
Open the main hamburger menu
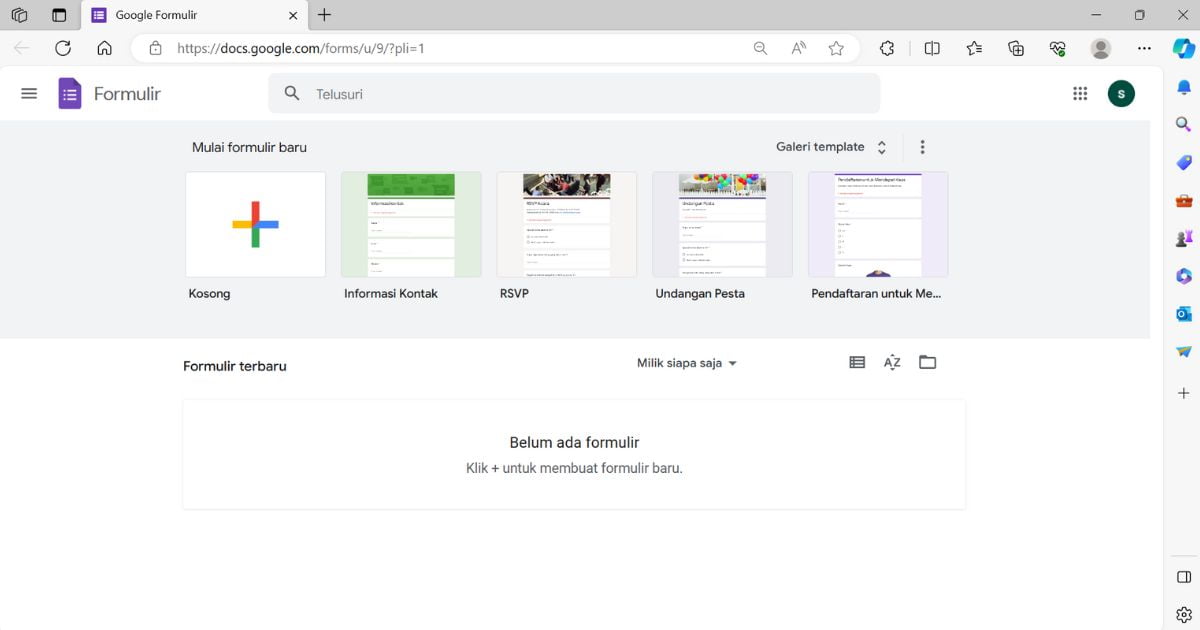29,93
